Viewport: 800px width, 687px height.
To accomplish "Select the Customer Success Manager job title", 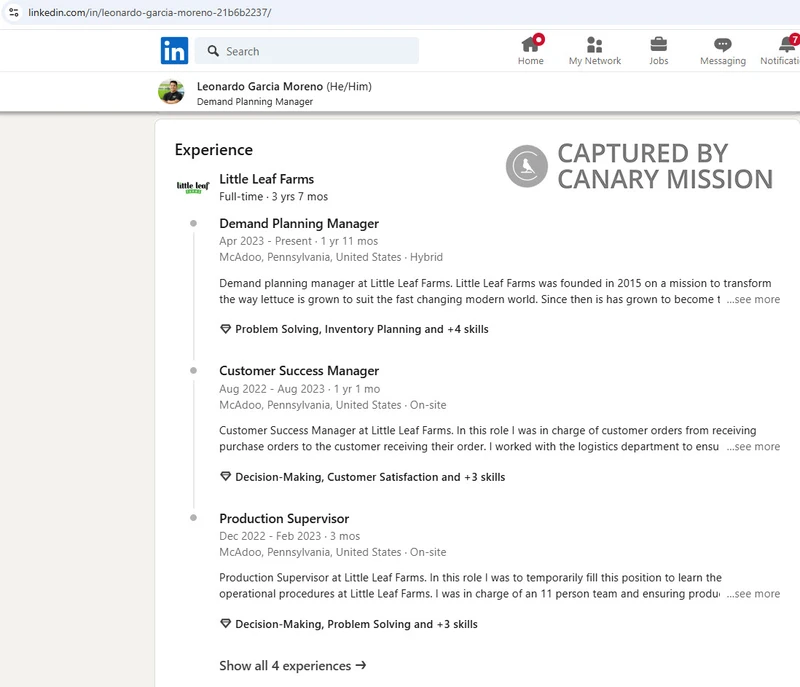I will (x=299, y=371).
